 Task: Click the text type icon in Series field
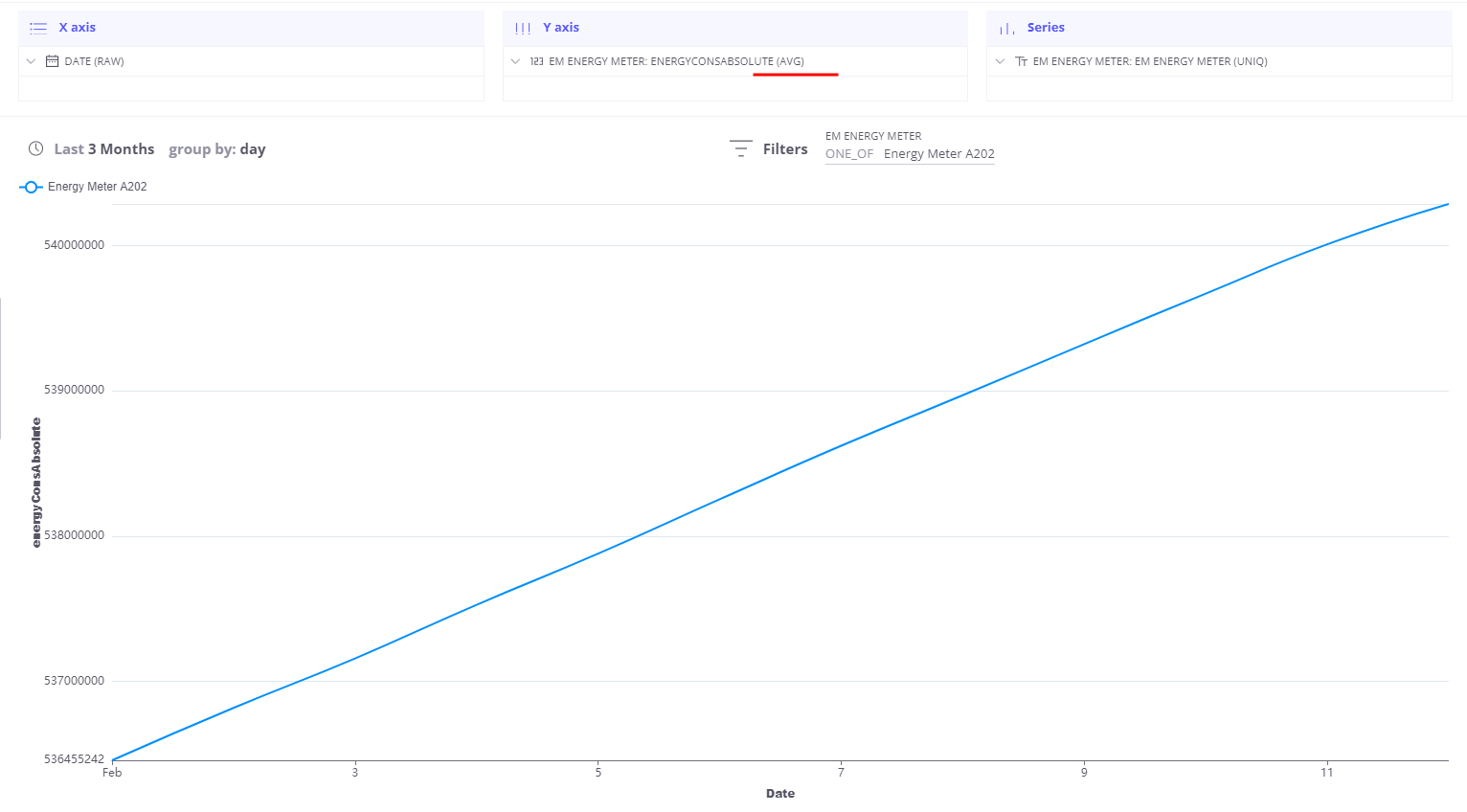pos(1021,61)
